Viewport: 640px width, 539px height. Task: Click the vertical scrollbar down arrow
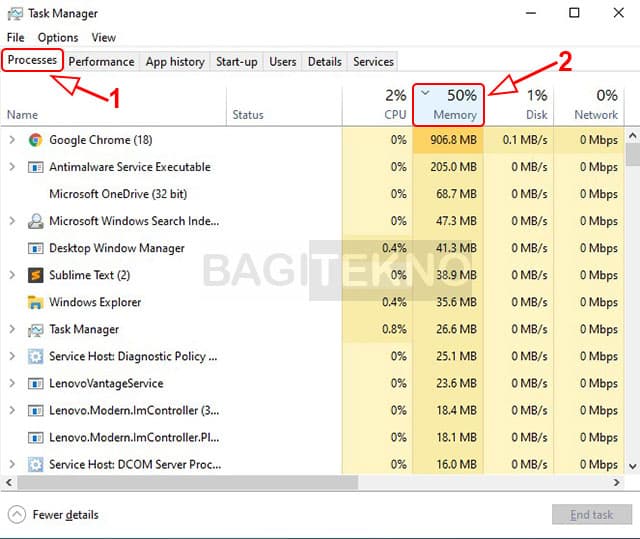tap(632, 466)
